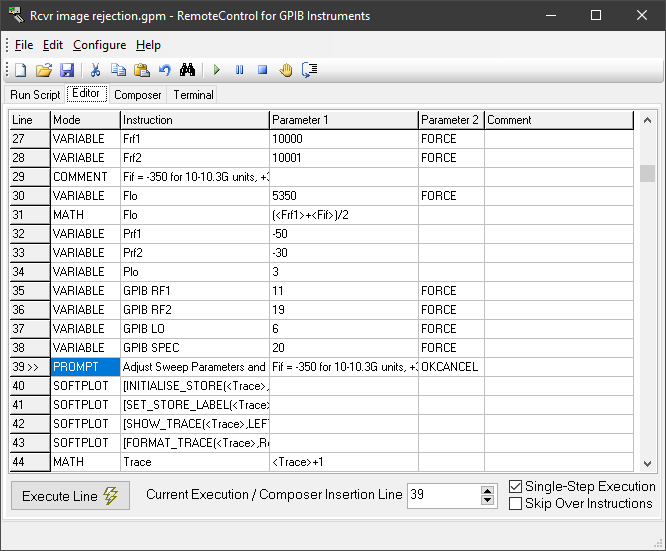Click the Open folder icon

click(x=43, y=70)
